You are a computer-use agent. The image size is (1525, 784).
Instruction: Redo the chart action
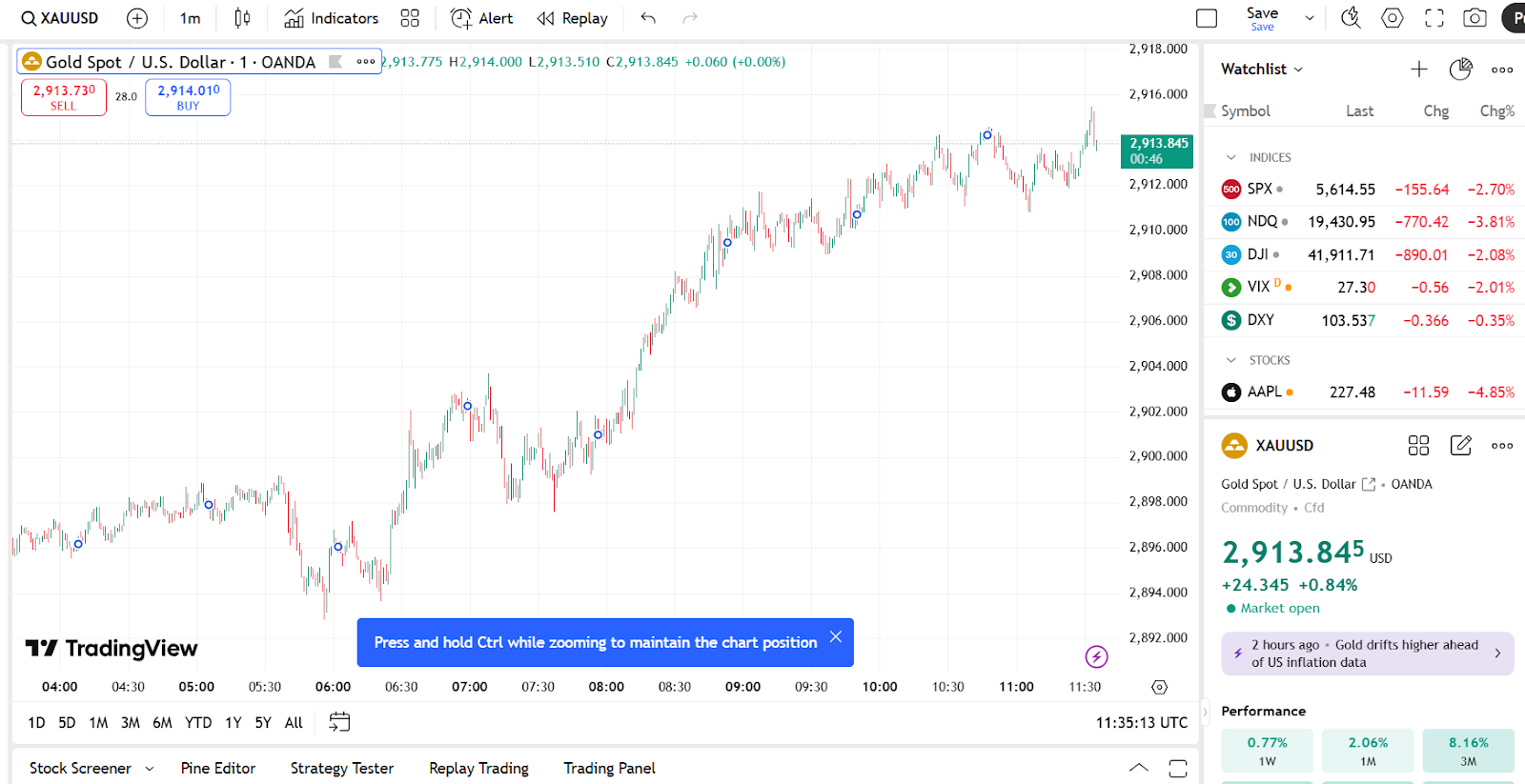tap(690, 18)
